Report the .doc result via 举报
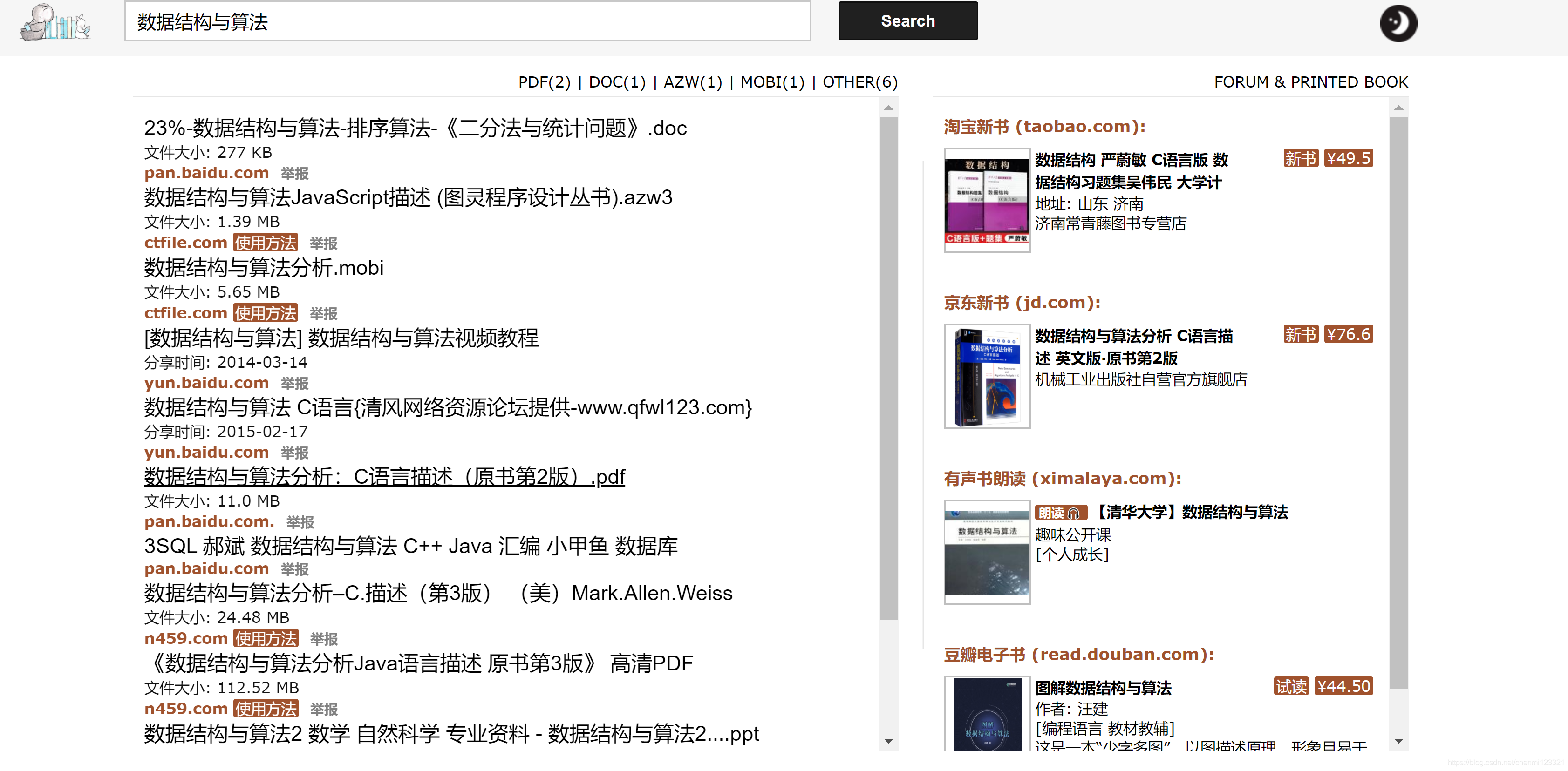 pyautogui.click(x=294, y=174)
